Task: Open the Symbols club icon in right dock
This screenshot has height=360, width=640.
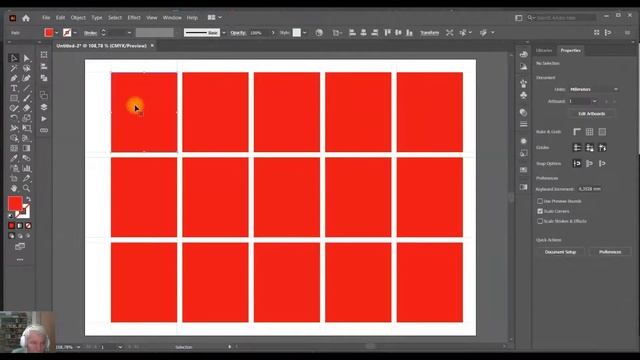Action: [523, 95]
